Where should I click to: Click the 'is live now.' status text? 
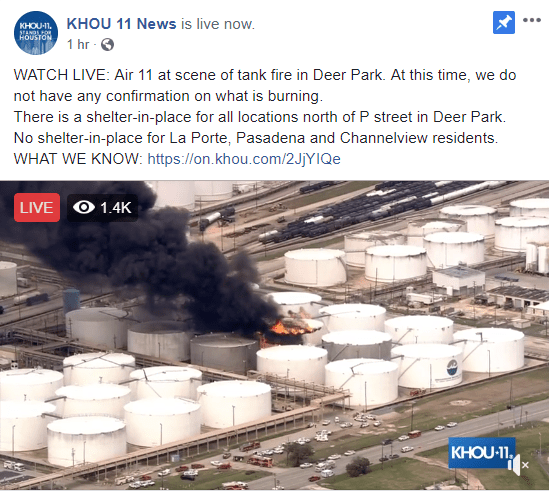point(218,24)
